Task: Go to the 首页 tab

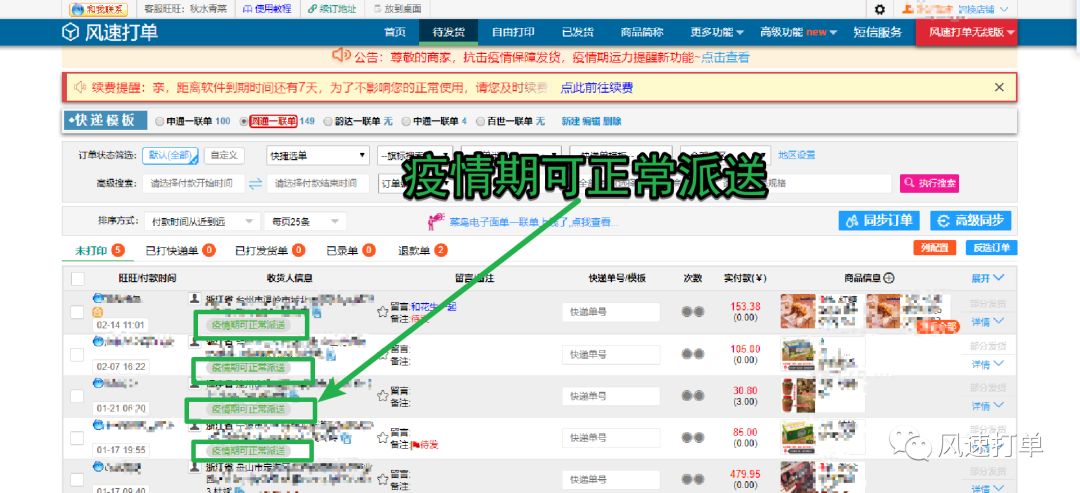Action: pos(395,32)
